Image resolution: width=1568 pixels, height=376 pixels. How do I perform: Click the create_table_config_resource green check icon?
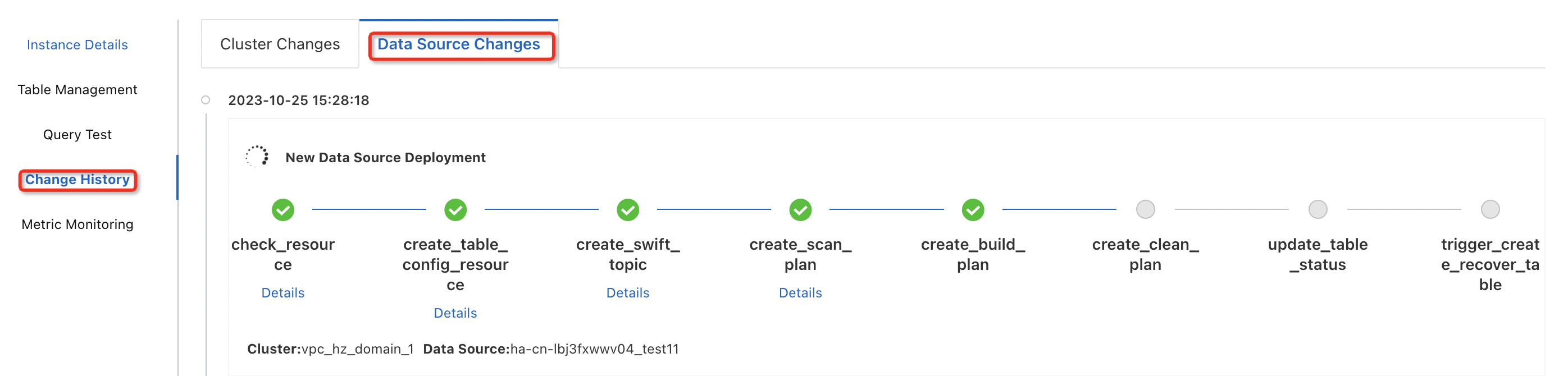point(455,210)
